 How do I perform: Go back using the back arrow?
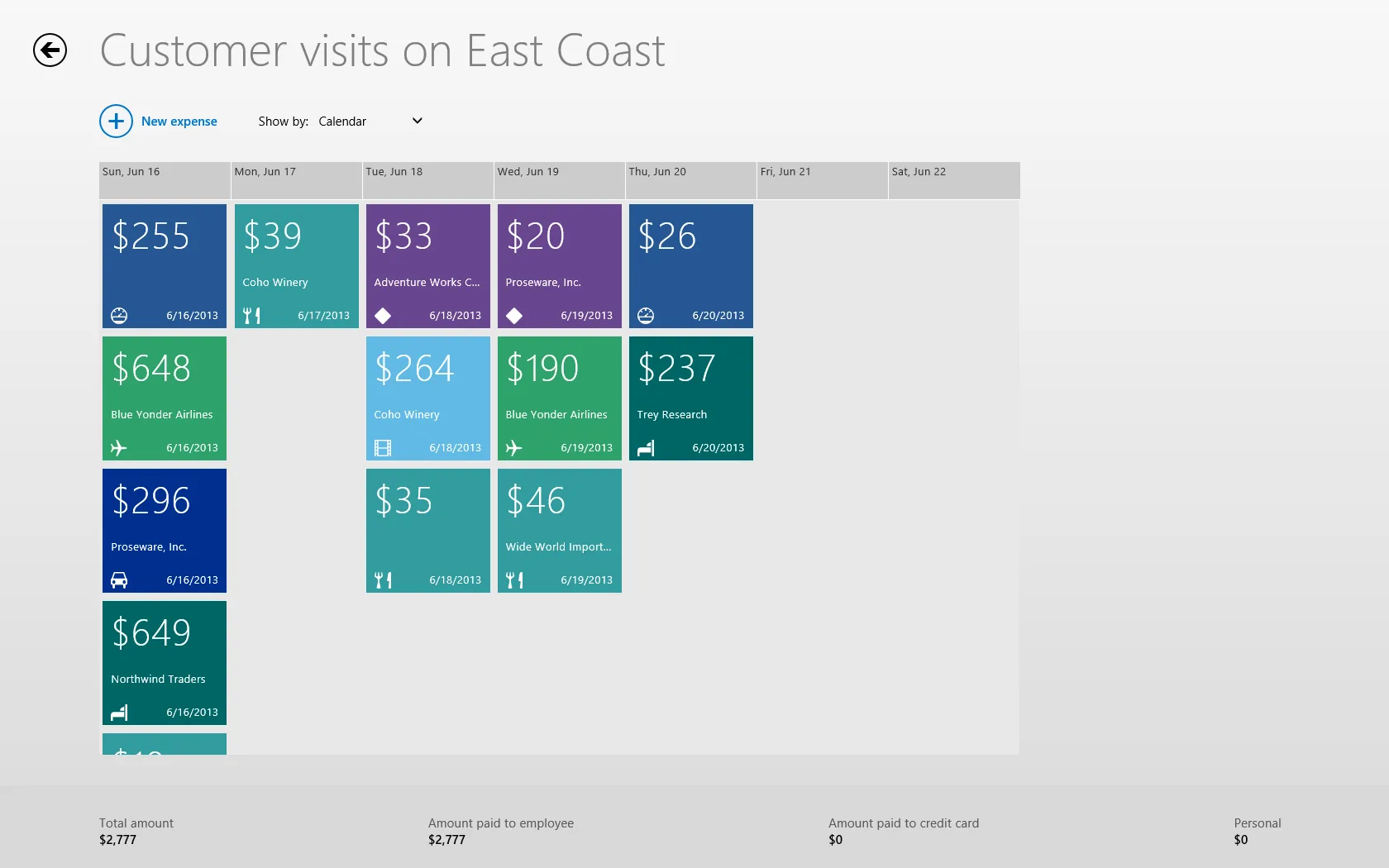[50, 50]
